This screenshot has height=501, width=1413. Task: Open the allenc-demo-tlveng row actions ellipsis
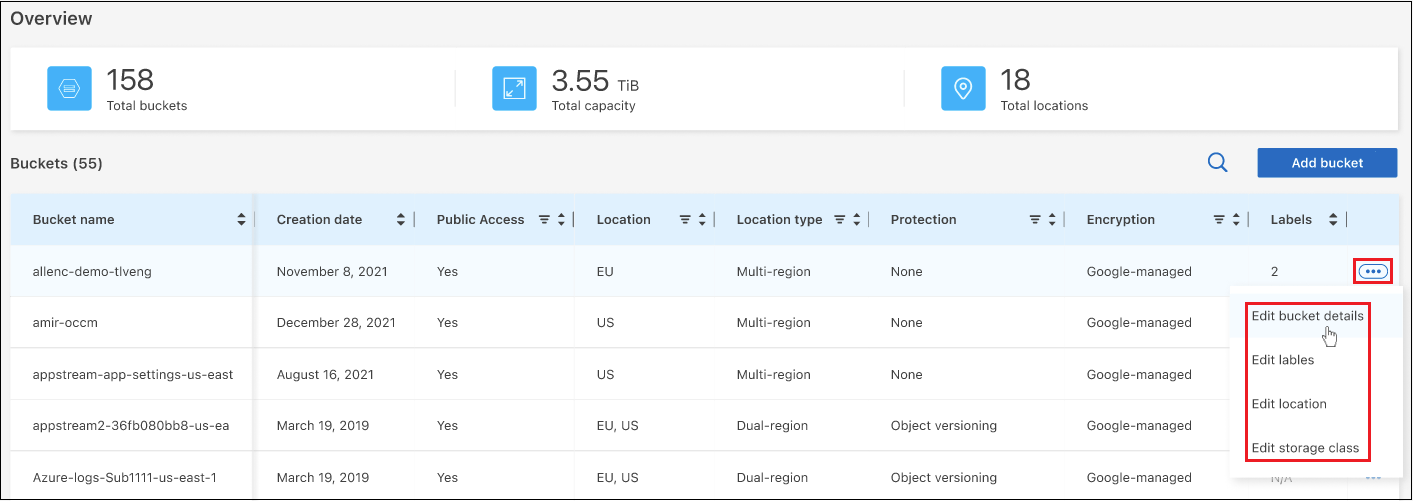point(1373,271)
